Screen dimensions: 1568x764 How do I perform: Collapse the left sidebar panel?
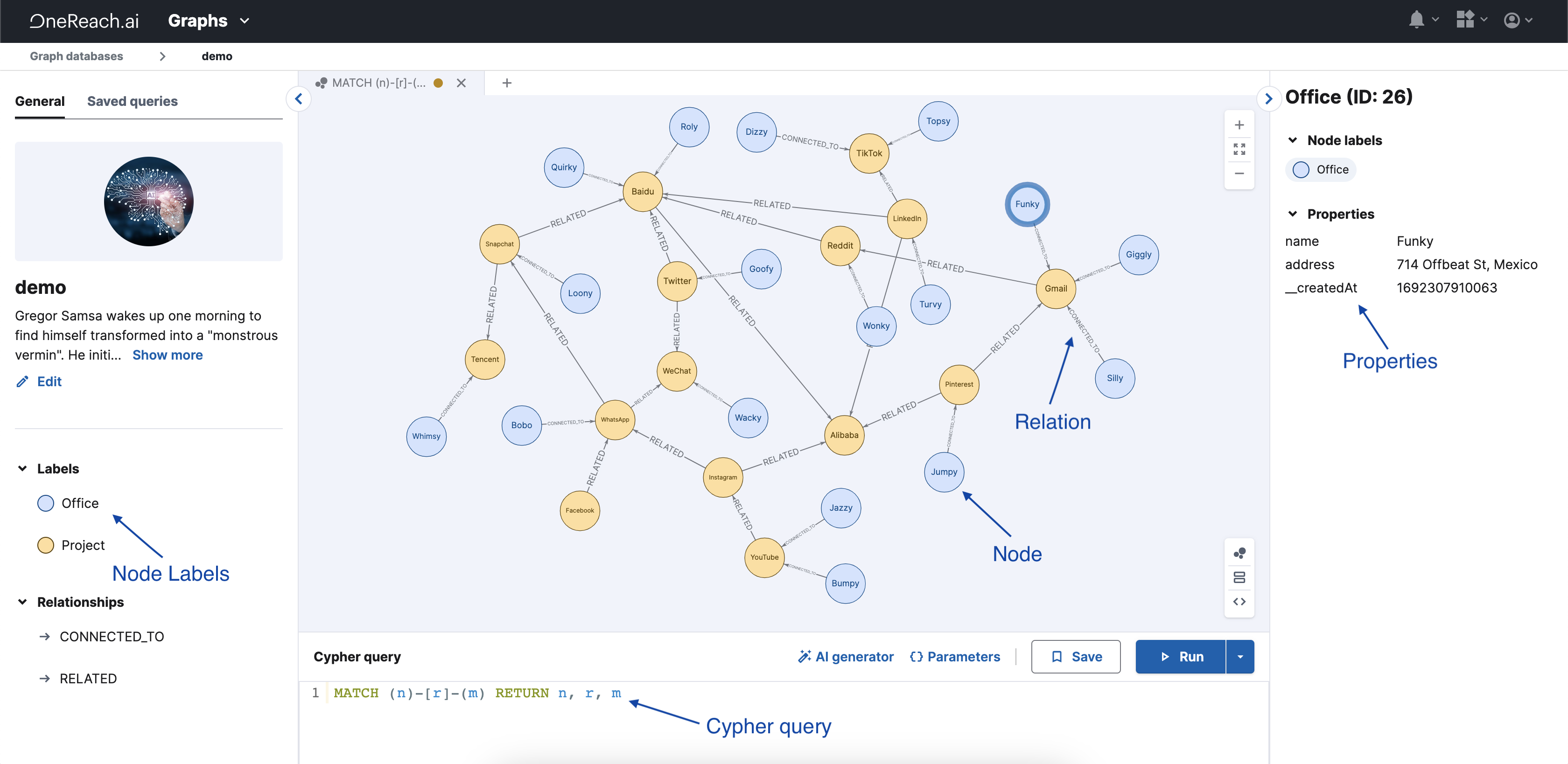point(298,98)
